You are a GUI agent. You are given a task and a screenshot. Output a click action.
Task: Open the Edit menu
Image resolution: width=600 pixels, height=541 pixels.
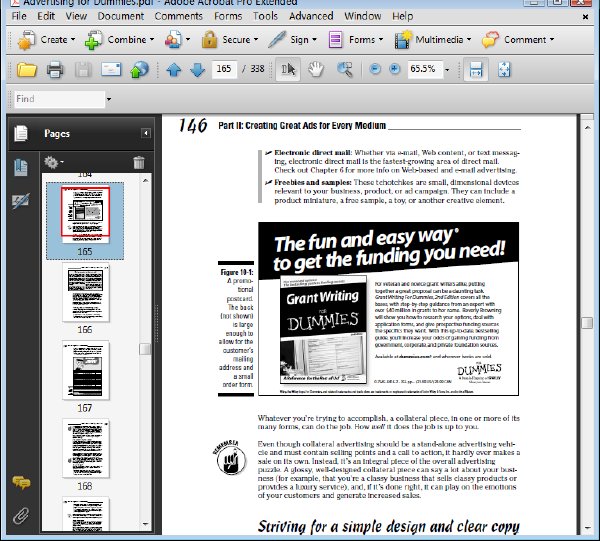click(x=46, y=16)
